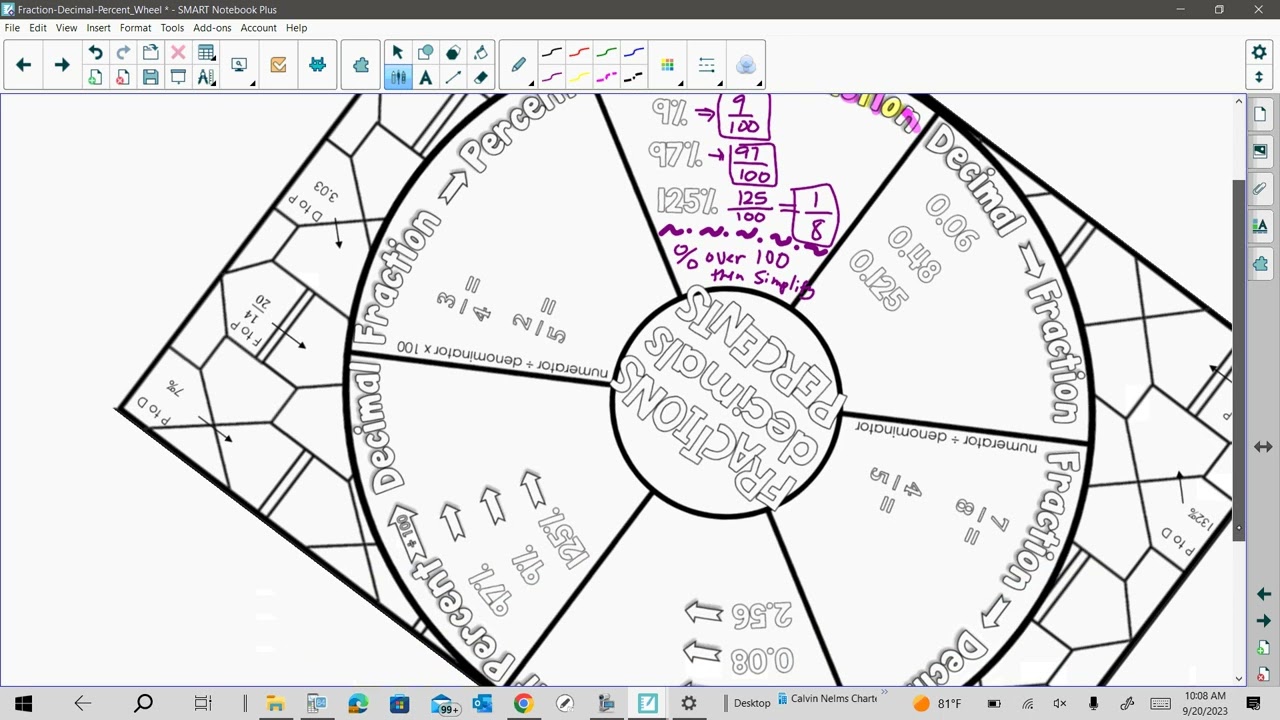
Task: Open the Attachments paperclip tab
Action: (x=1260, y=188)
